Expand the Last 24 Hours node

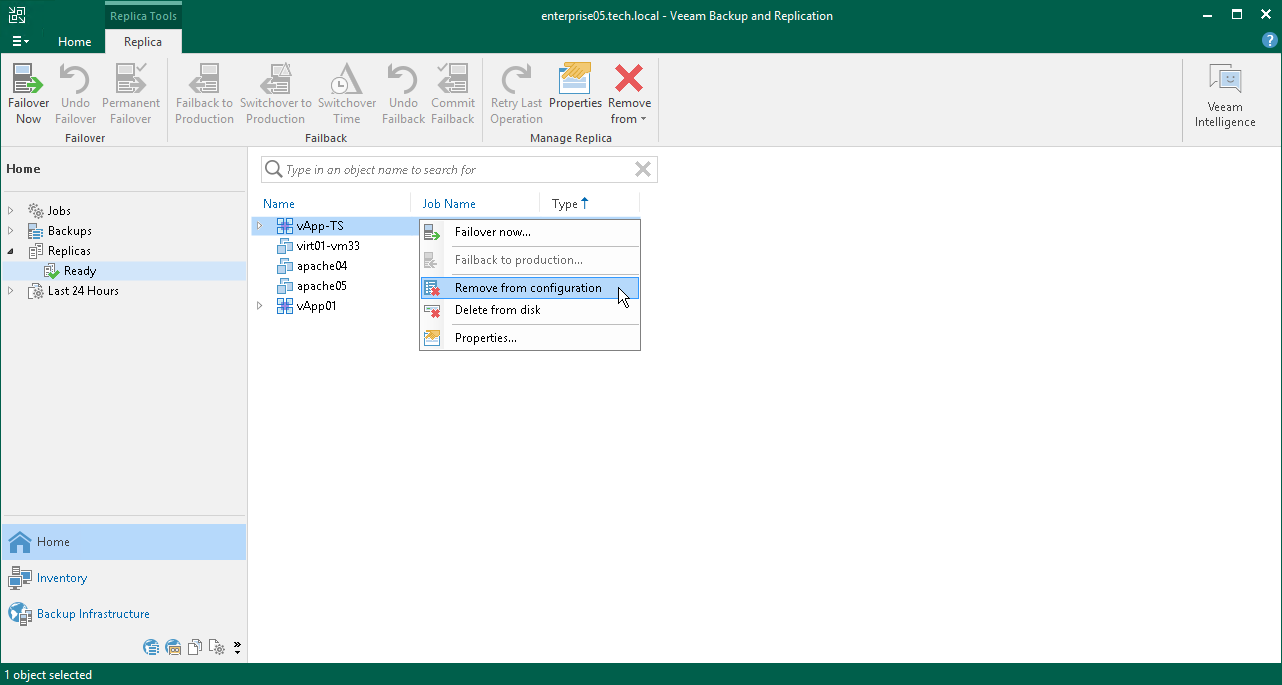tap(11, 291)
